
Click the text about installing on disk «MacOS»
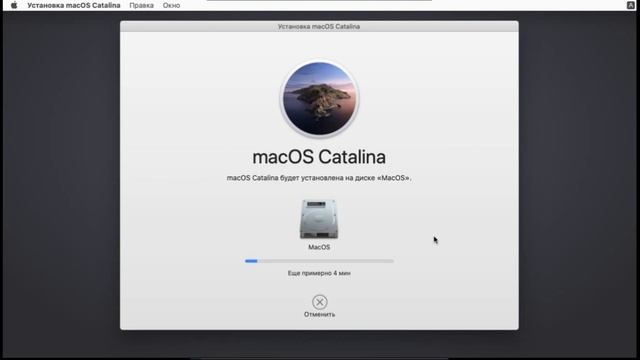[319, 178]
